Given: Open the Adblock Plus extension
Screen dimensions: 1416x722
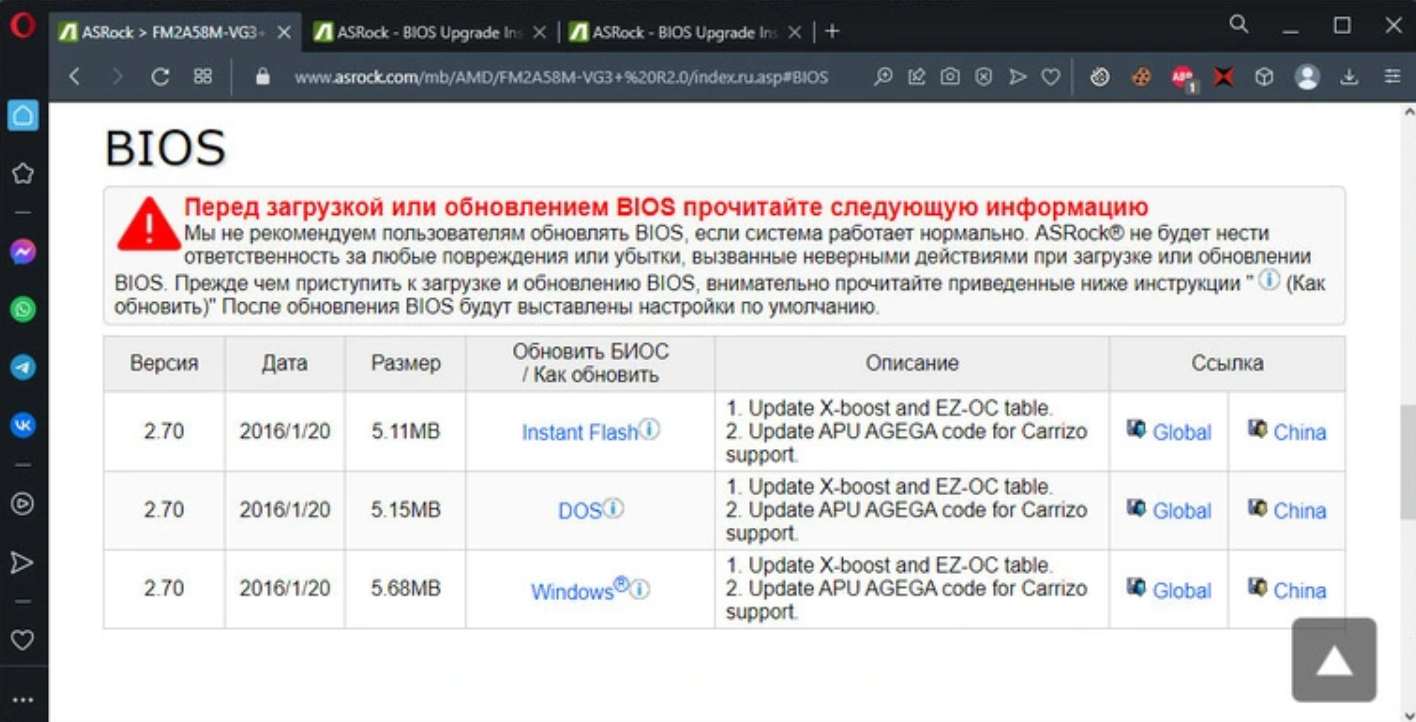Looking at the screenshot, I should point(1183,77).
